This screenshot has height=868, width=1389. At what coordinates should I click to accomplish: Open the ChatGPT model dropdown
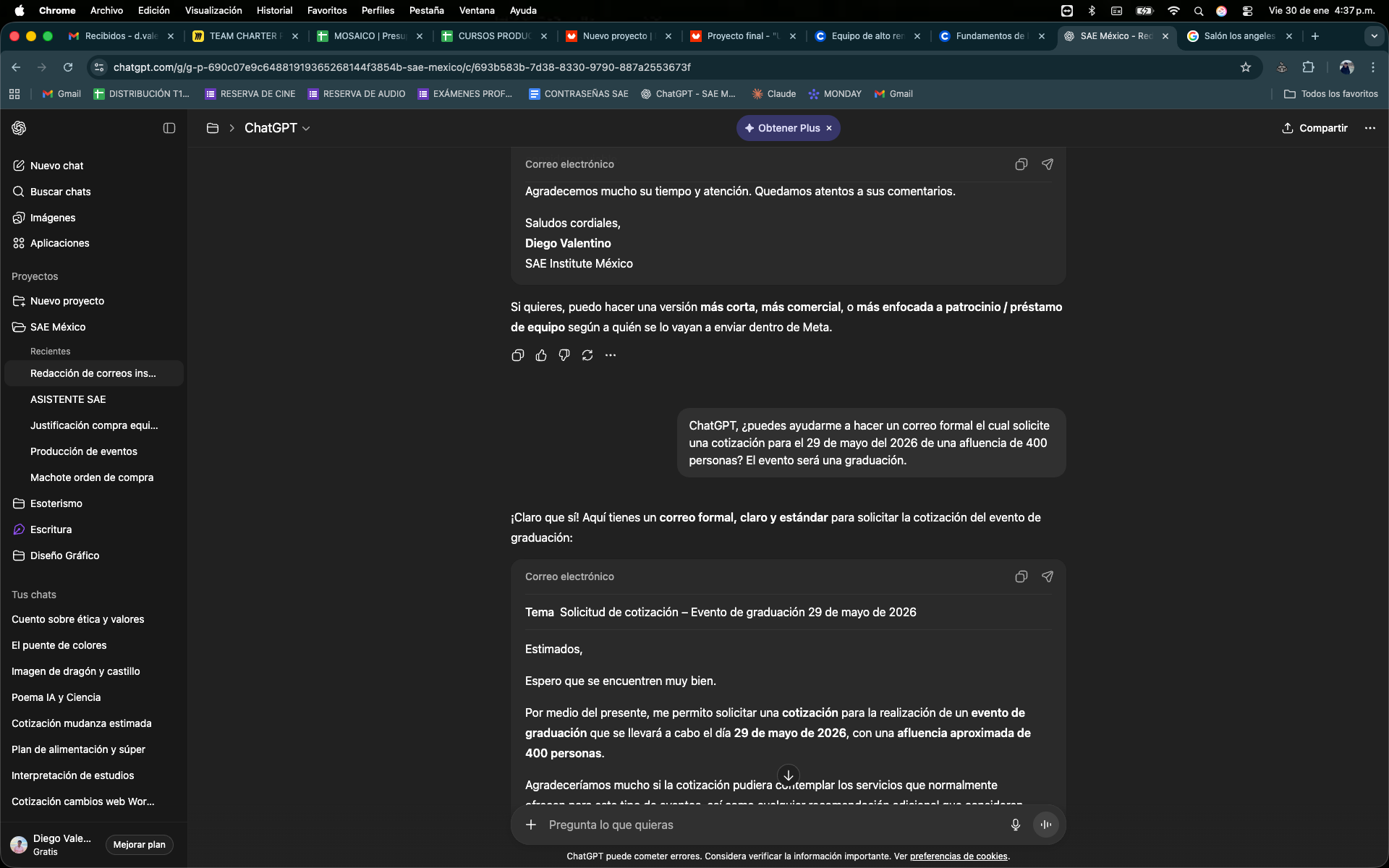(277, 128)
